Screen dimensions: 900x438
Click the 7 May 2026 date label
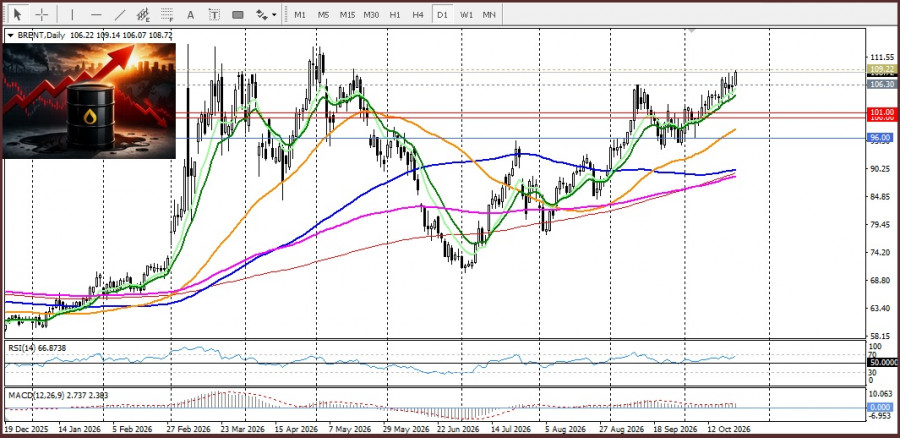[352, 429]
